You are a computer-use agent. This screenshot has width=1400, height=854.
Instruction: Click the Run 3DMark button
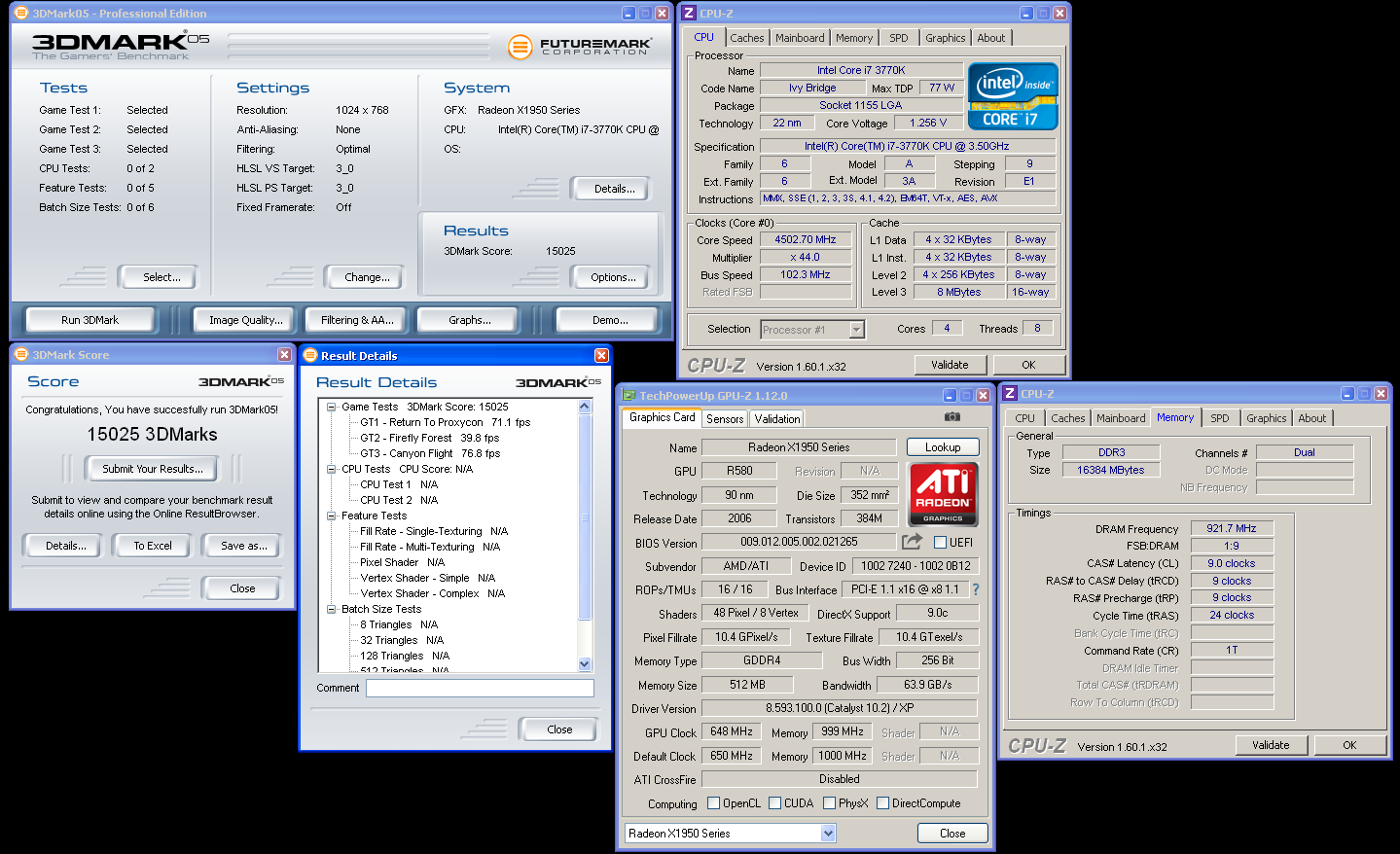(90, 320)
